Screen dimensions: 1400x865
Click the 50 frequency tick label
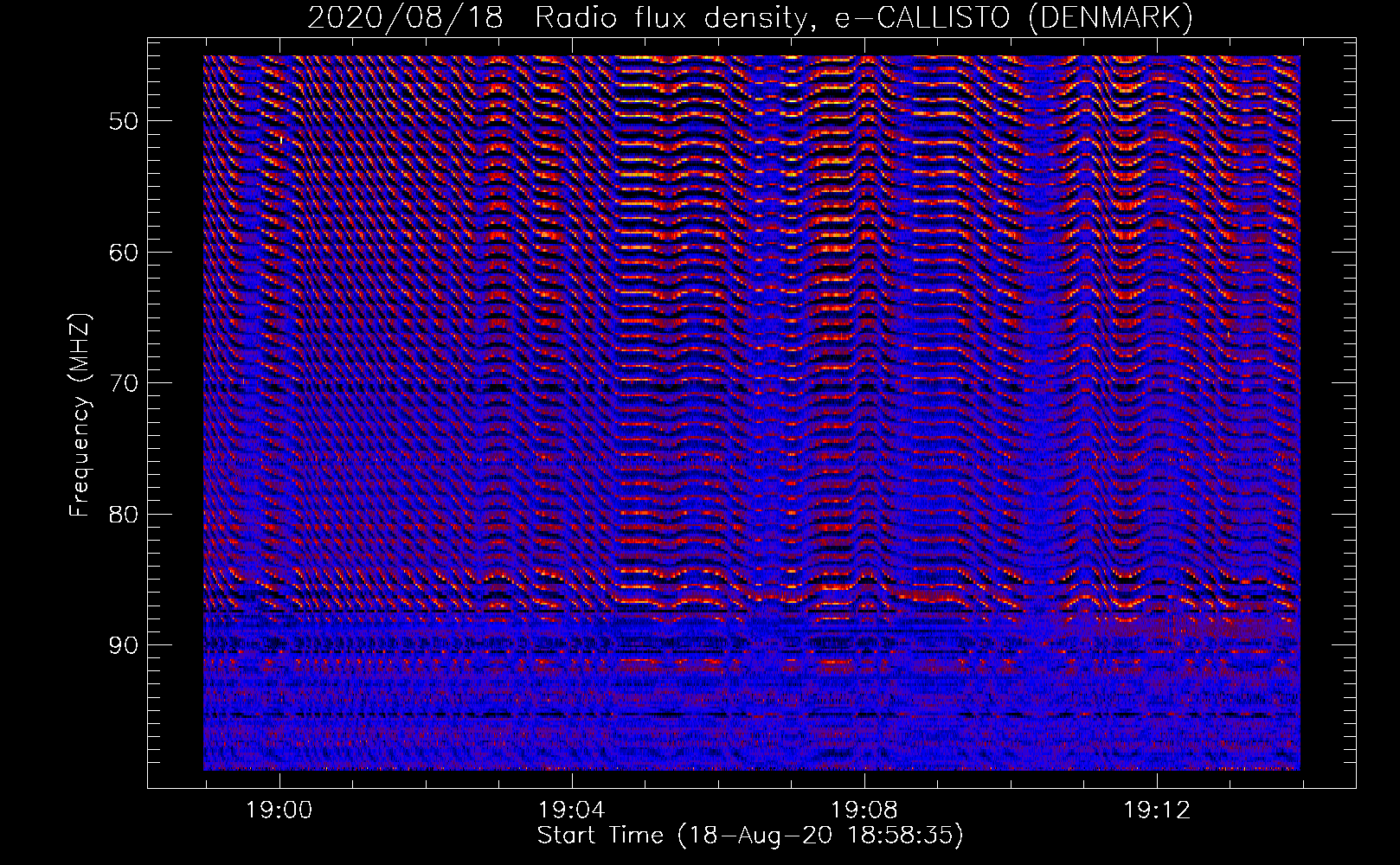pos(123,121)
